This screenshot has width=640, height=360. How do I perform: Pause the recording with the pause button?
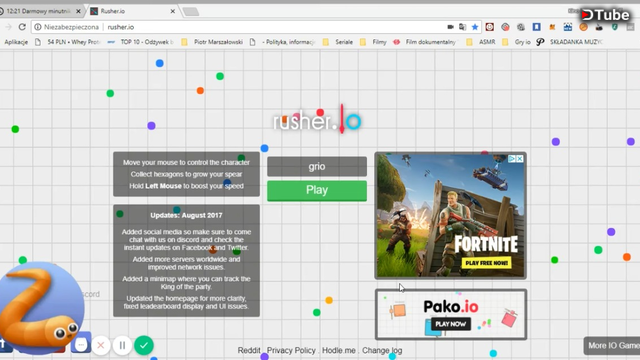(122, 346)
